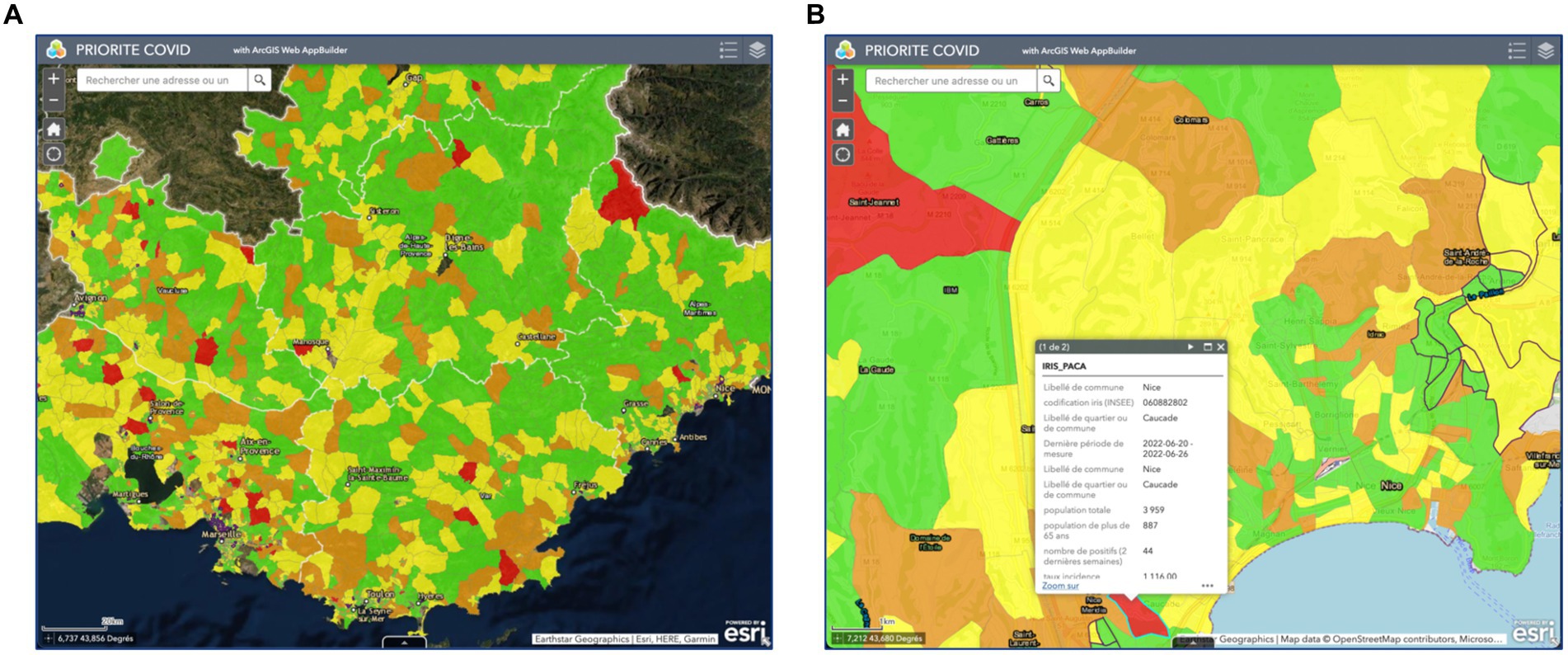Open legend list widget in panel B
The height and width of the screenshot is (655, 1568).
(x=1517, y=51)
